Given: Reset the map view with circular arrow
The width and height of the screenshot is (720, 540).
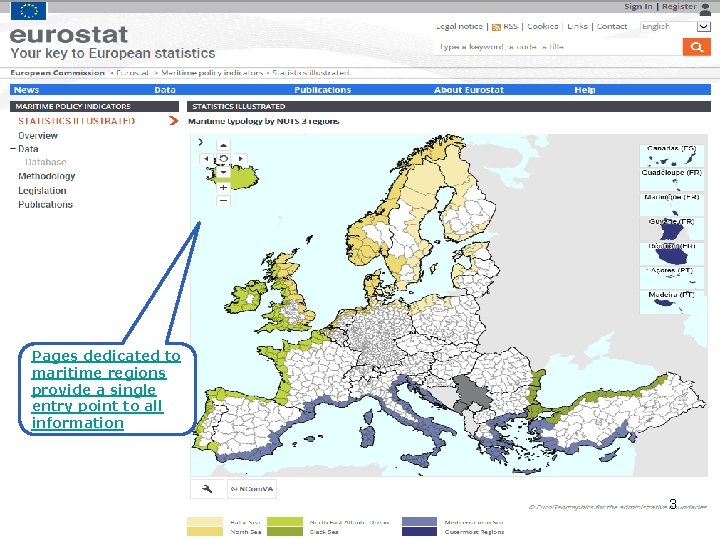Looking at the screenshot, I should click(223, 159).
